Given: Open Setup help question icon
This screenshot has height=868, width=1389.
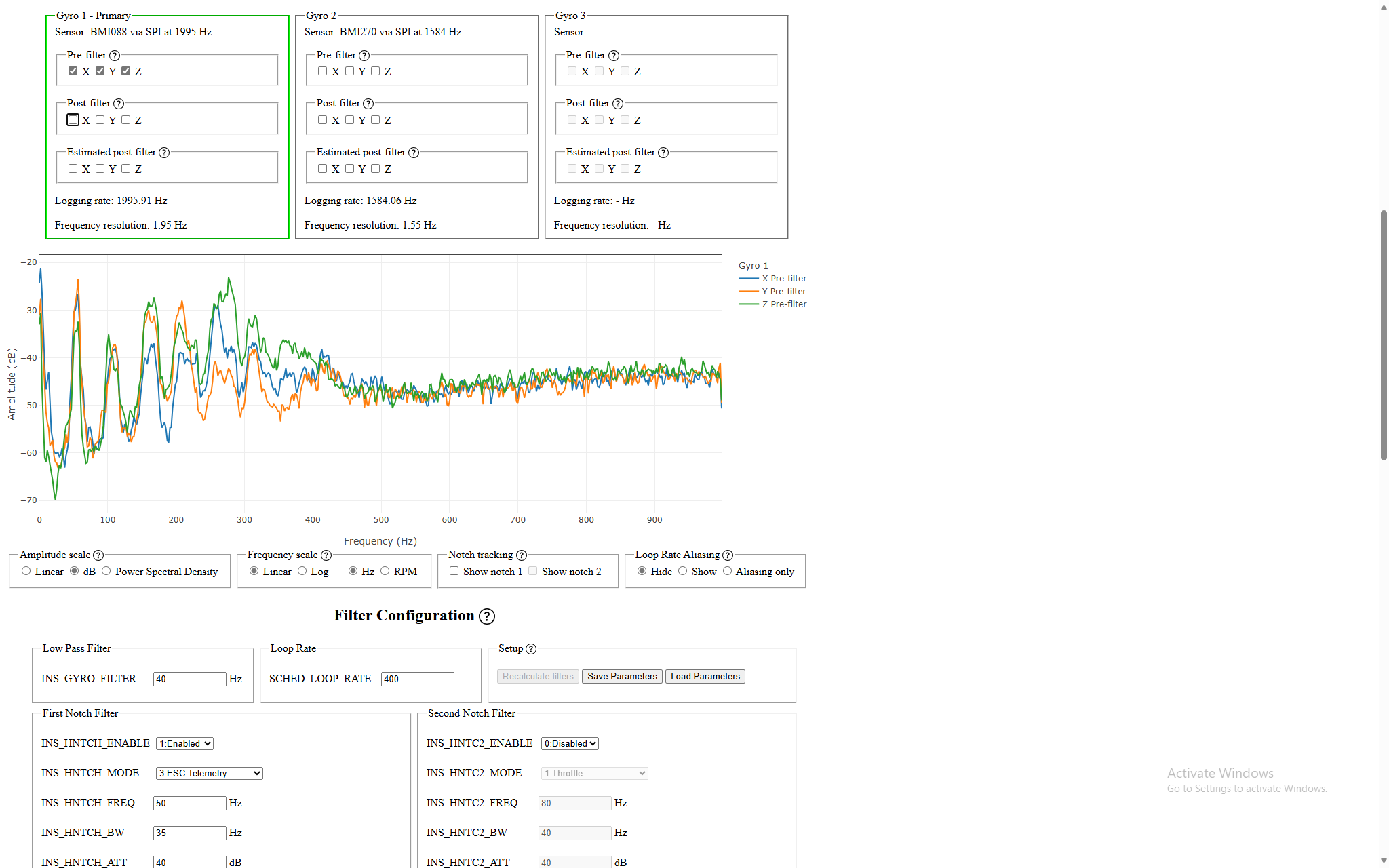Looking at the screenshot, I should [531, 649].
